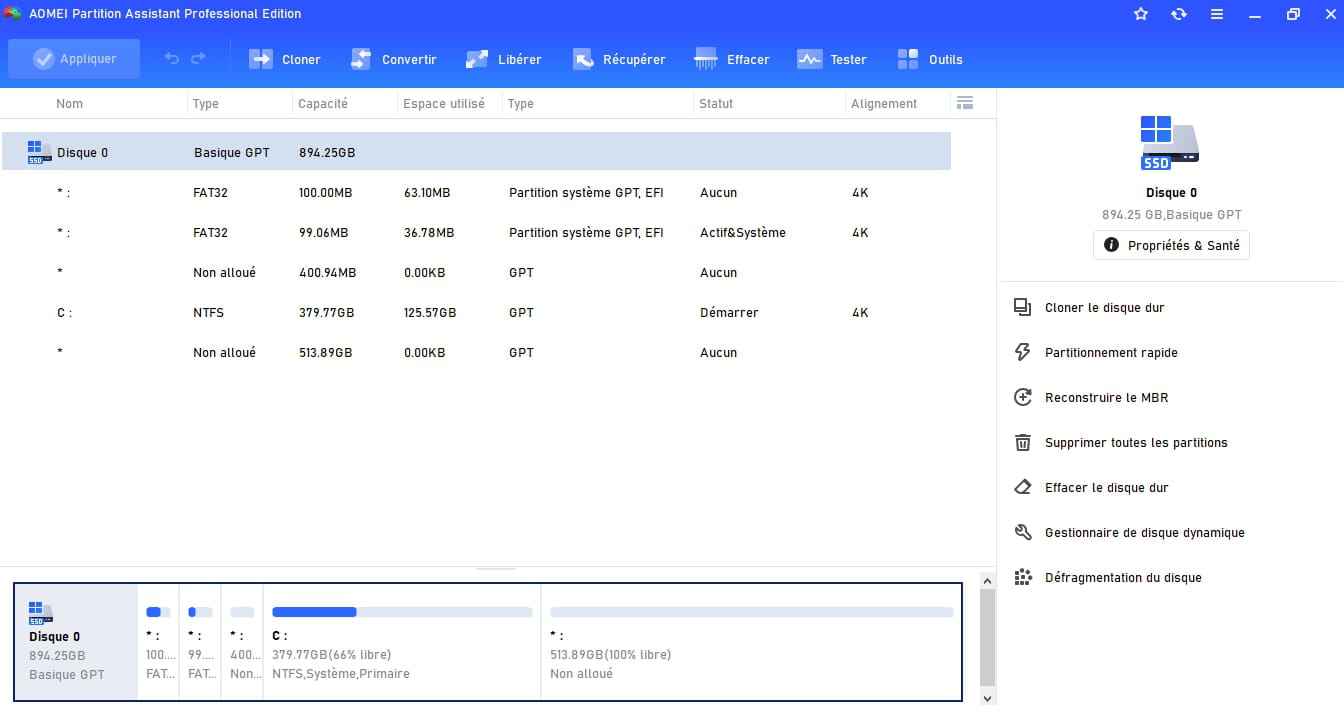1344x705 pixels.
Task: Click the Reconstruire MBR circular icon
Action: click(1022, 398)
